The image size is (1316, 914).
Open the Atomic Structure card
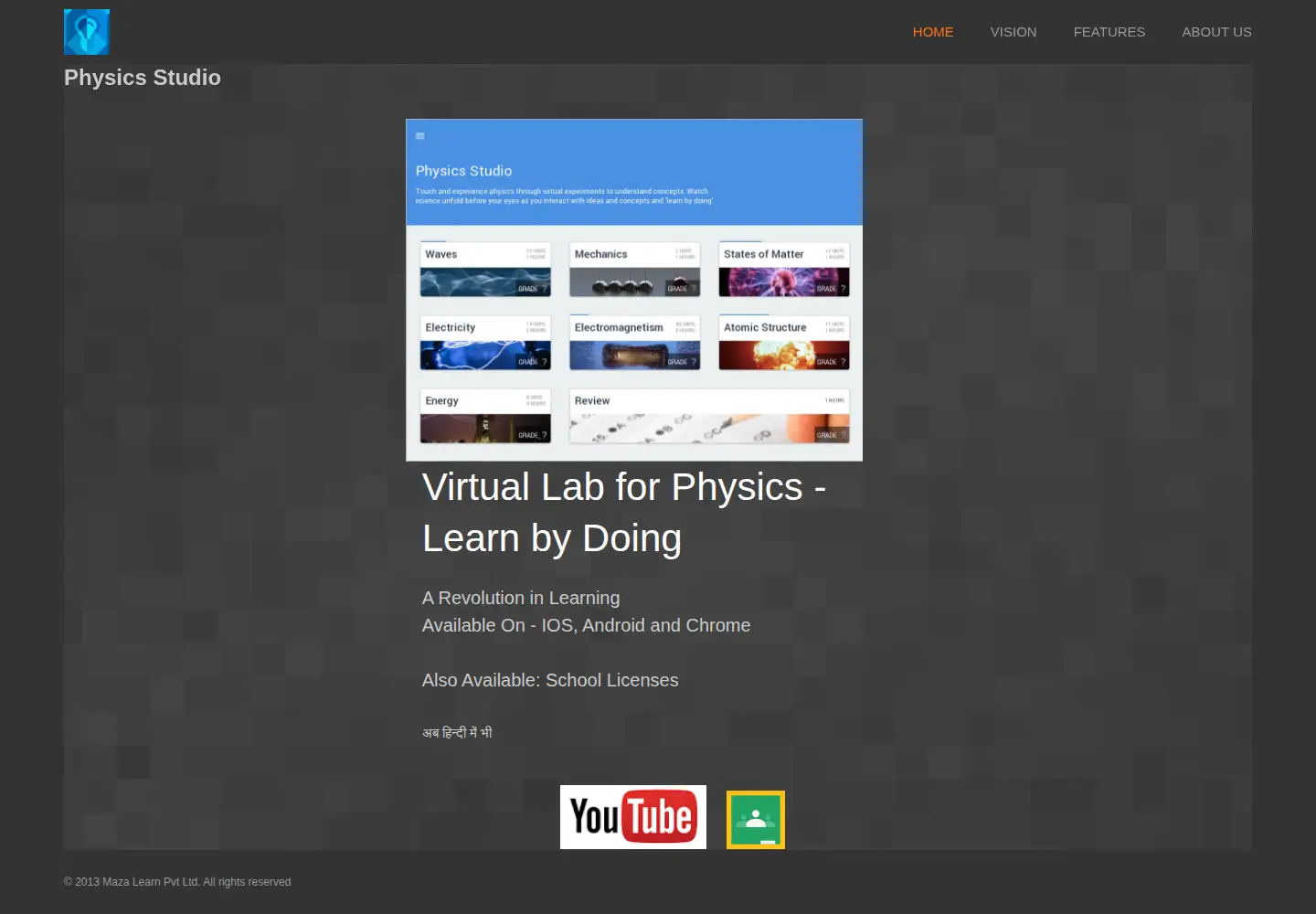(784, 343)
